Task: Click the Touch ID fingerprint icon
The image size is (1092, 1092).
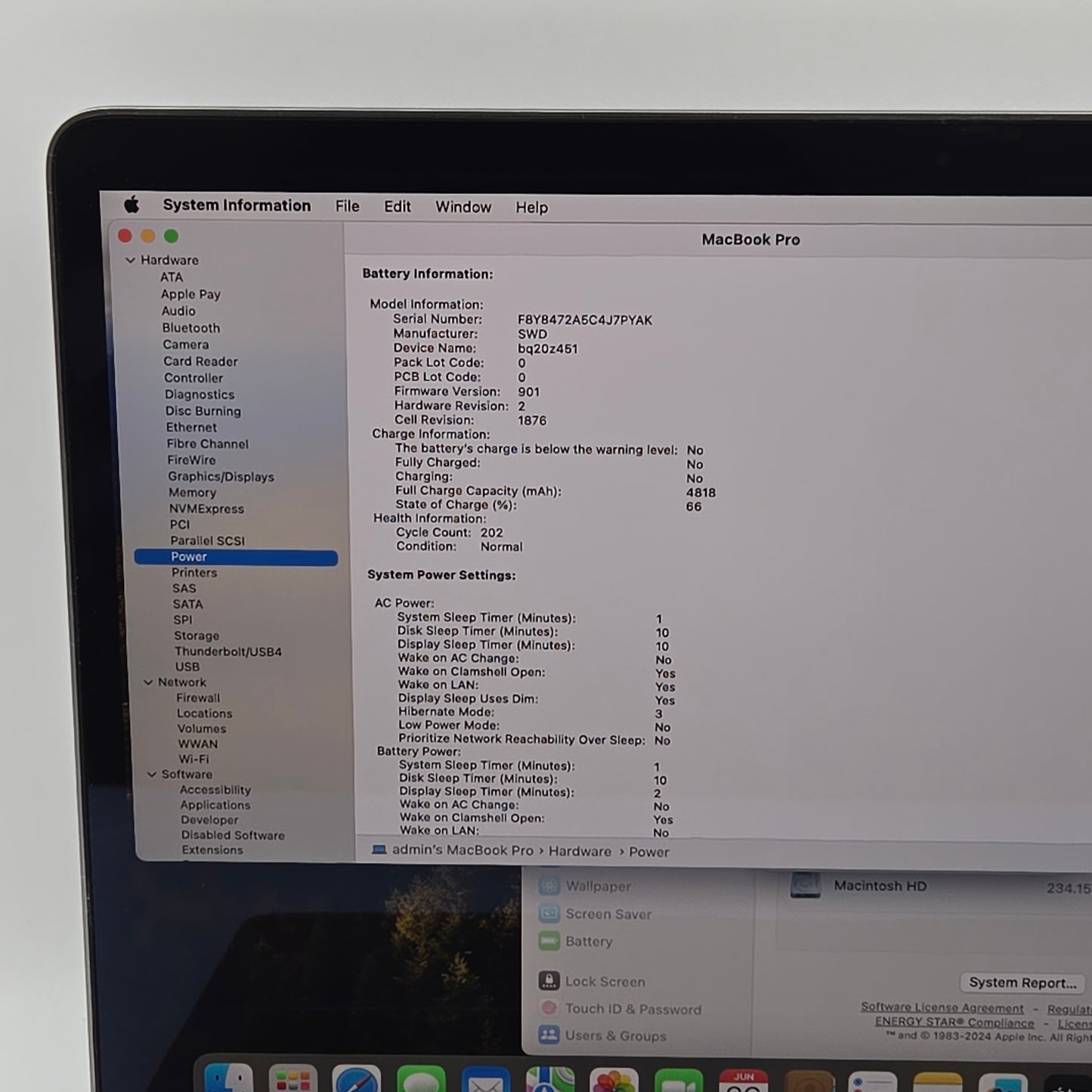Action: click(x=549, y=1008)
